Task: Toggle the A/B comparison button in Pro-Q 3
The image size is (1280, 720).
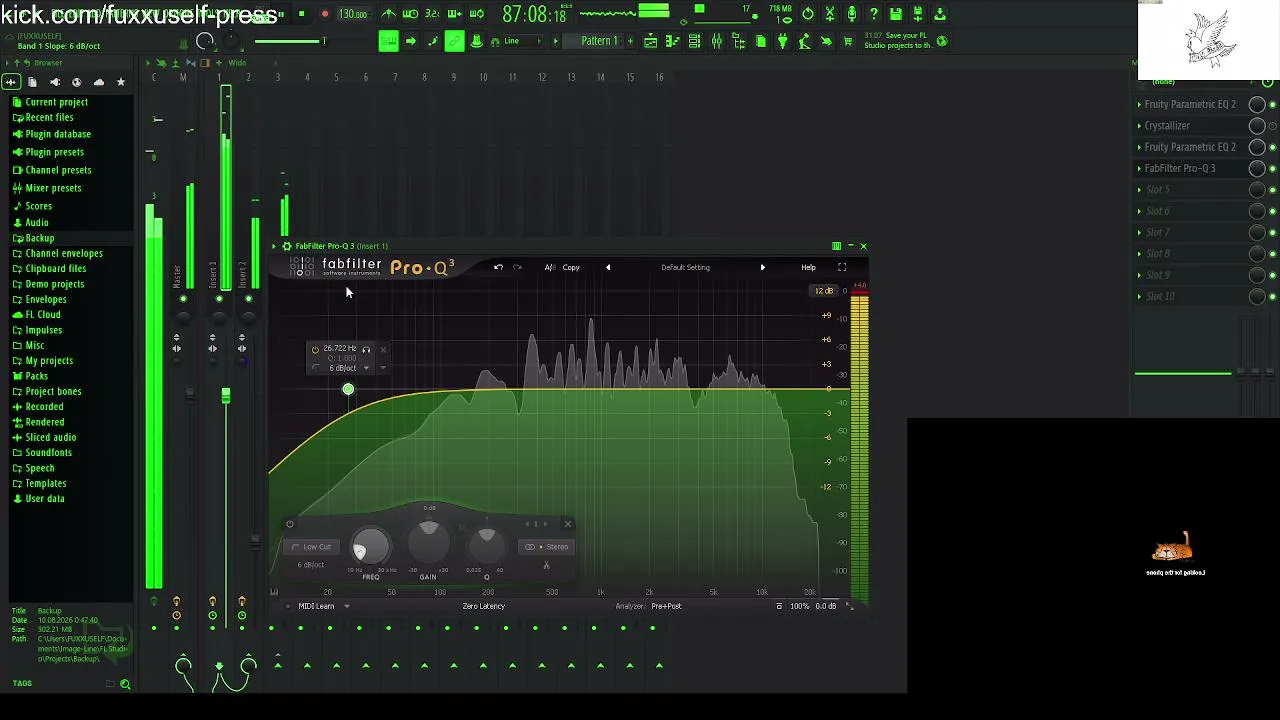Action: (x=549, y=267)
